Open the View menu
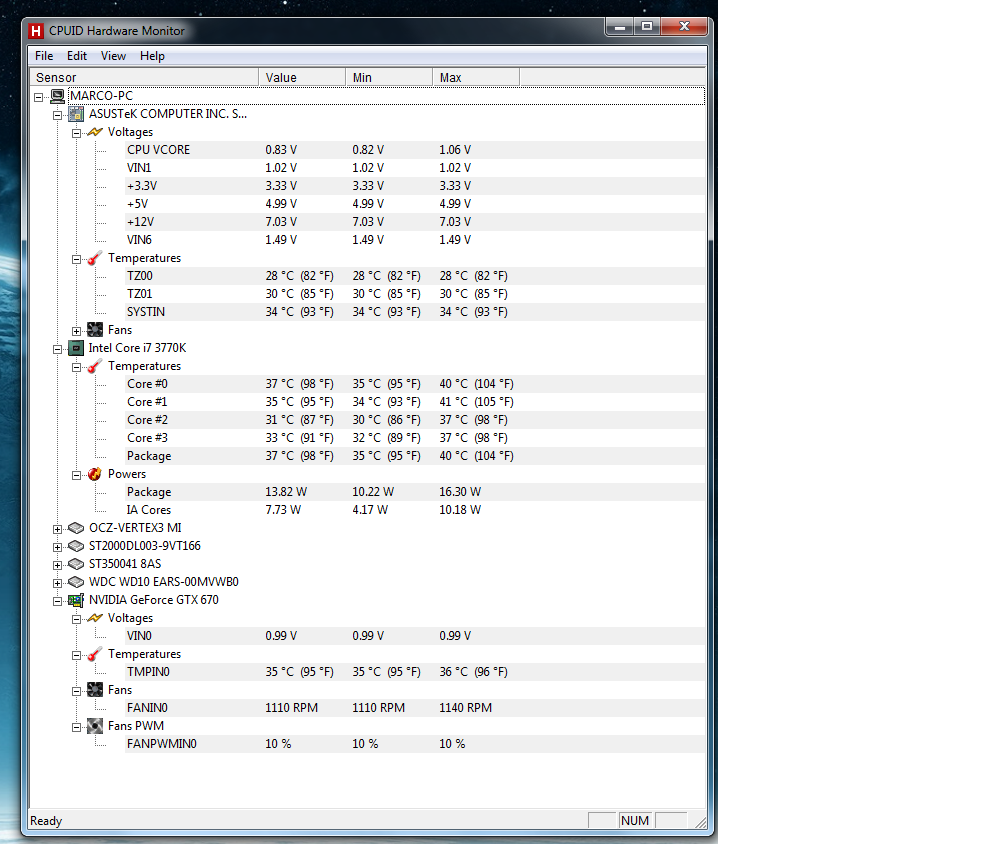 click(x=113, y=56)
